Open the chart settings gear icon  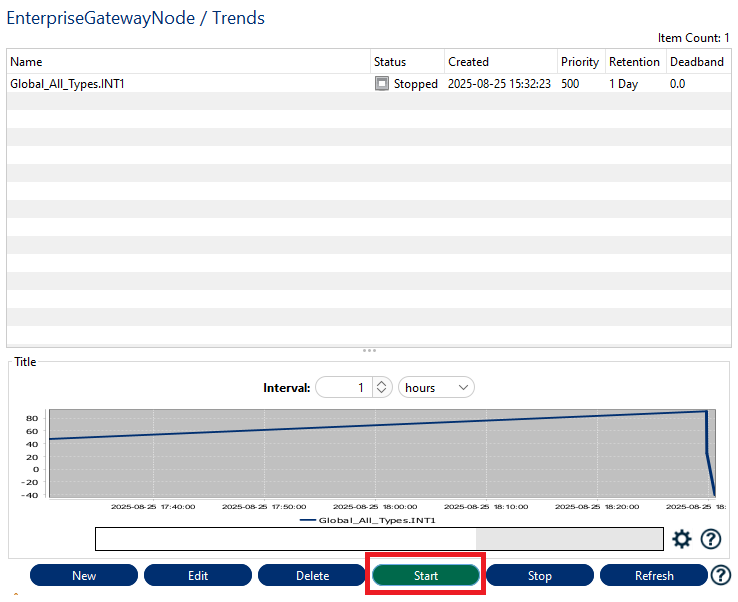click(682, 540)
